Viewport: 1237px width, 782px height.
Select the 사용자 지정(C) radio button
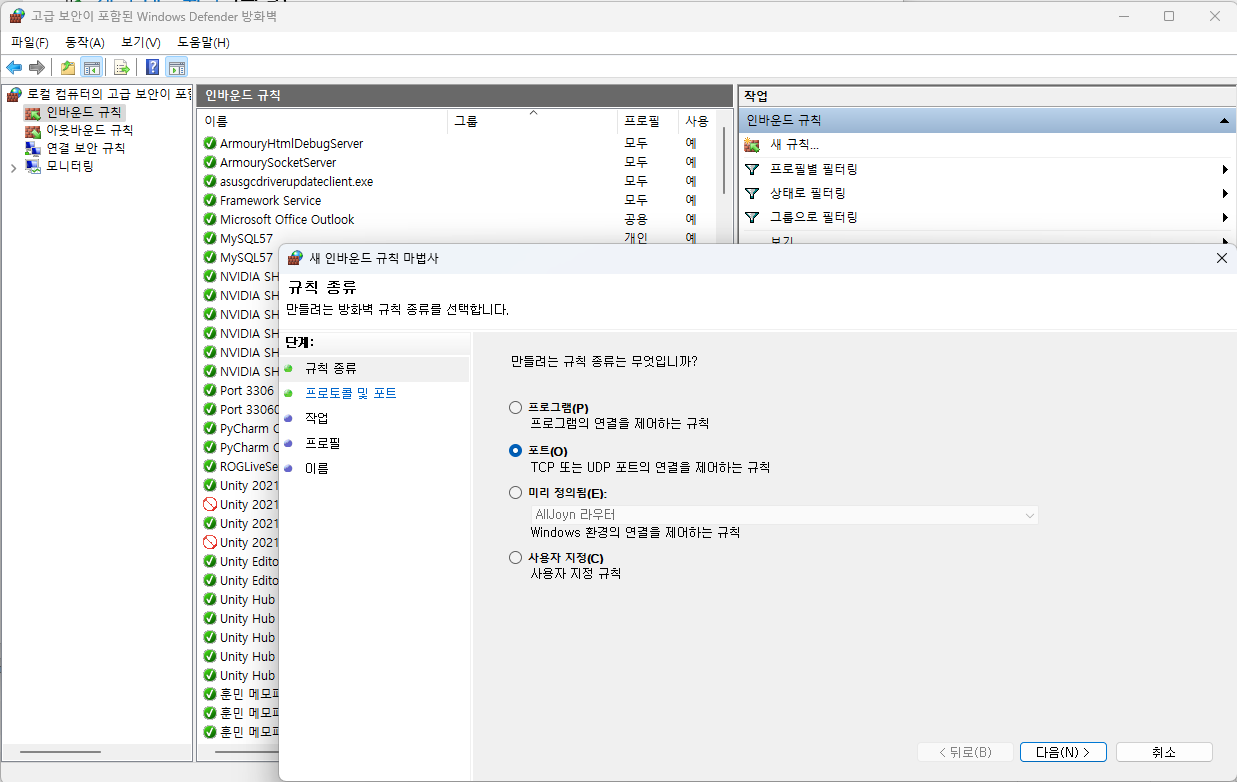(x=516, y=557)
